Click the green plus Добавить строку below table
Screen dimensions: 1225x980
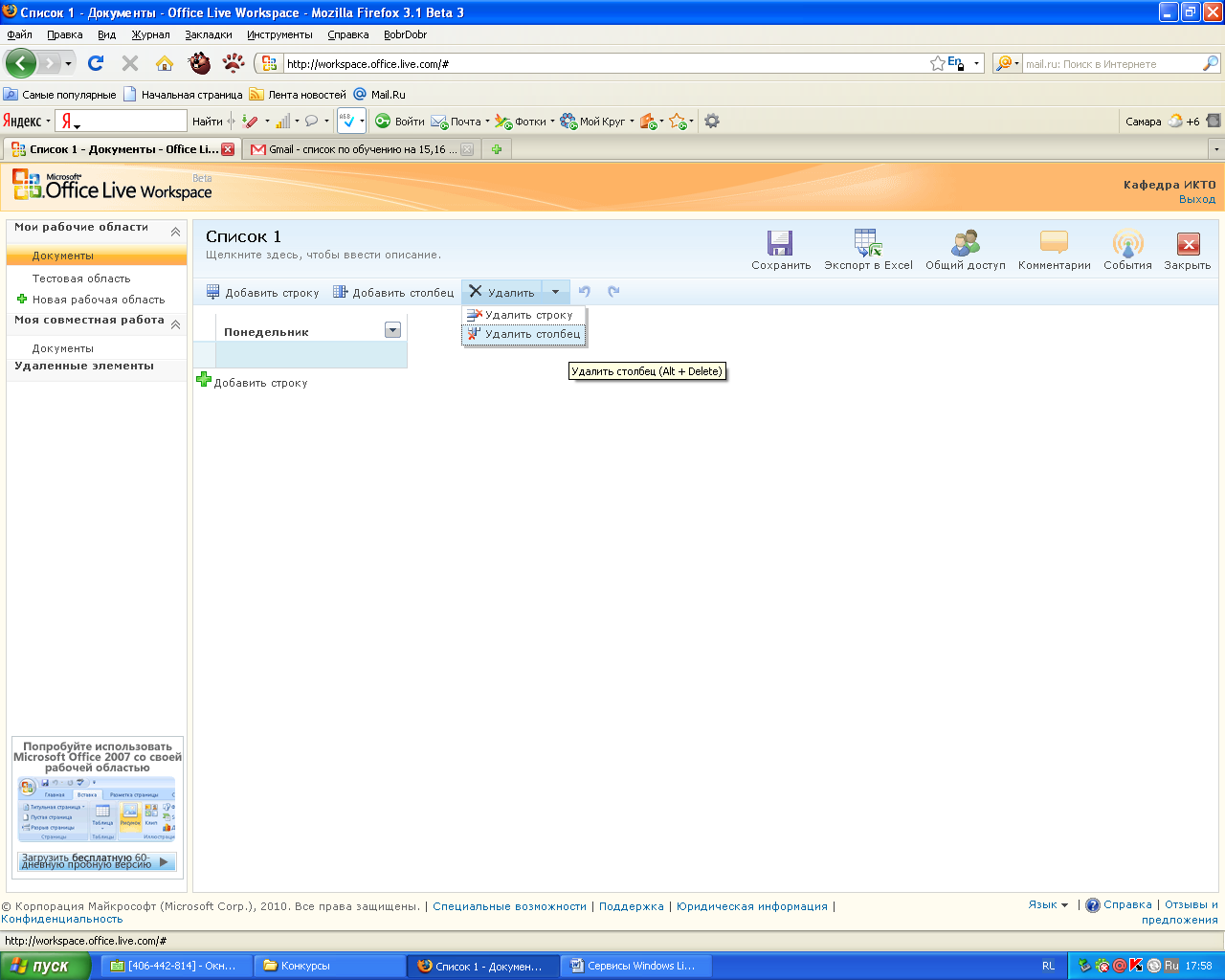coord(252,381)
